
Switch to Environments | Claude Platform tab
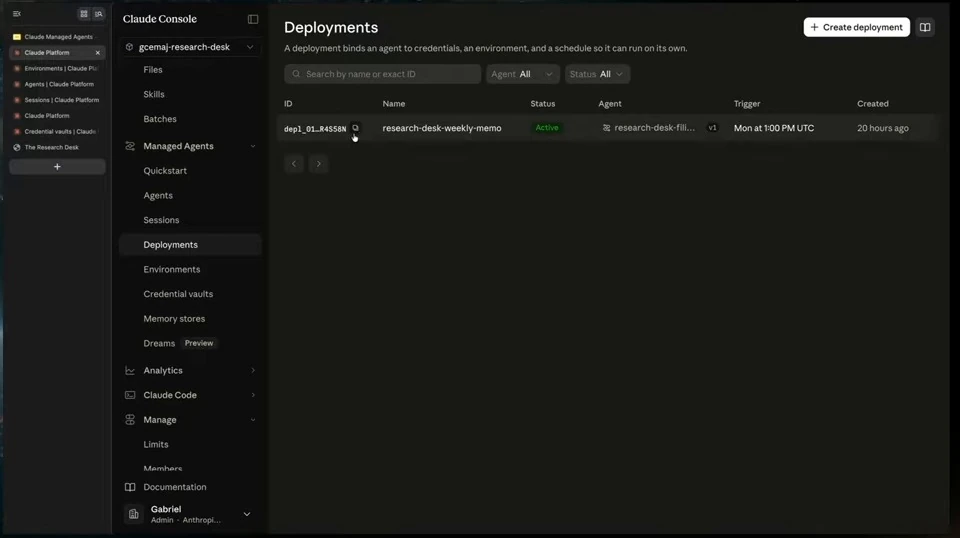click(58, 69)
